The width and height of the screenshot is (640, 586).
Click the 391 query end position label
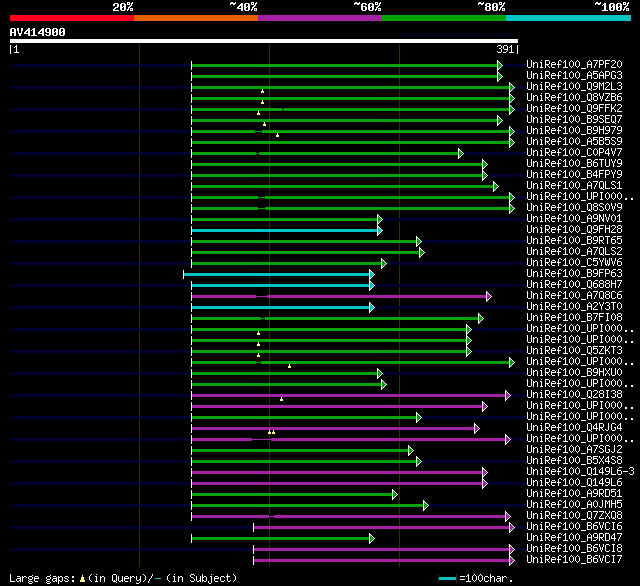505,49
